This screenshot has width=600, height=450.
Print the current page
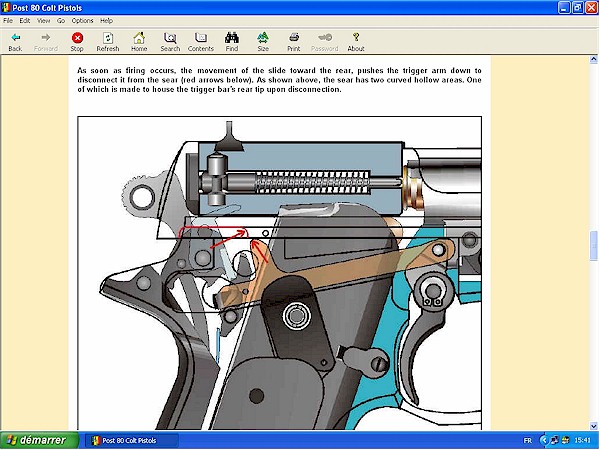click(x=294, y=42)
